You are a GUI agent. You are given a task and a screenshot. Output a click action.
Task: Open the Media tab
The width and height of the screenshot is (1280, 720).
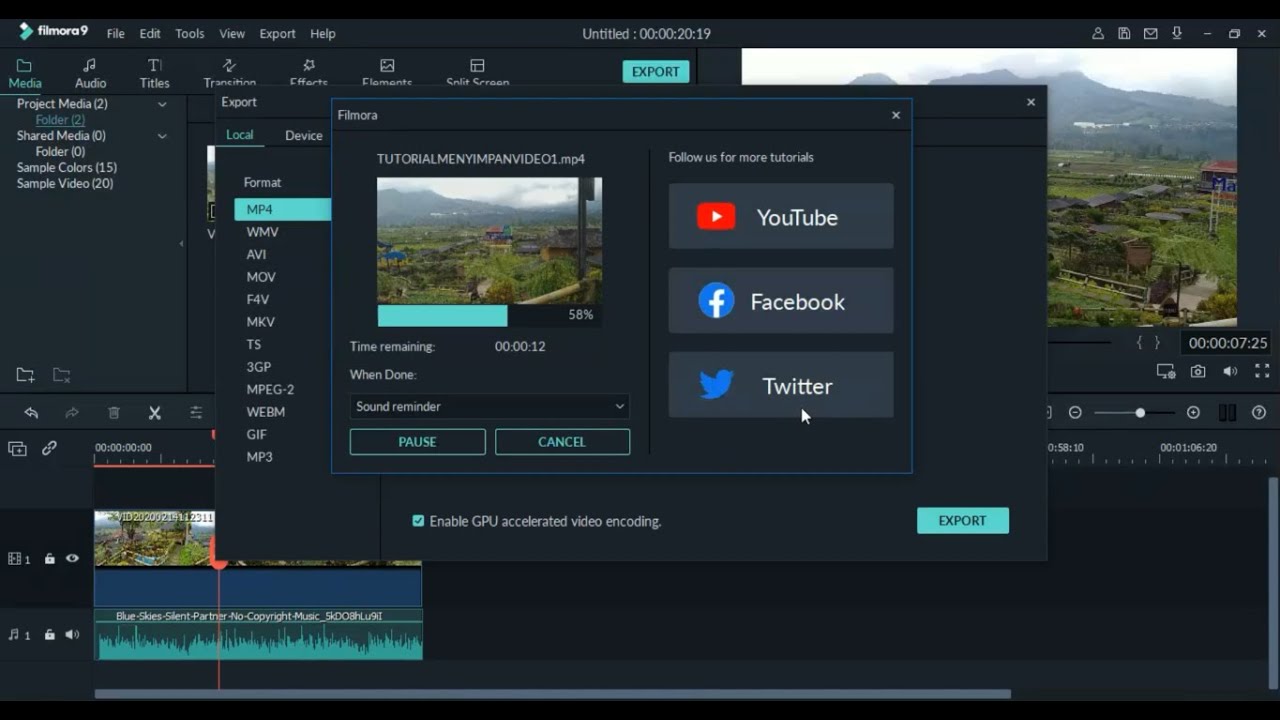pos(25,73)
